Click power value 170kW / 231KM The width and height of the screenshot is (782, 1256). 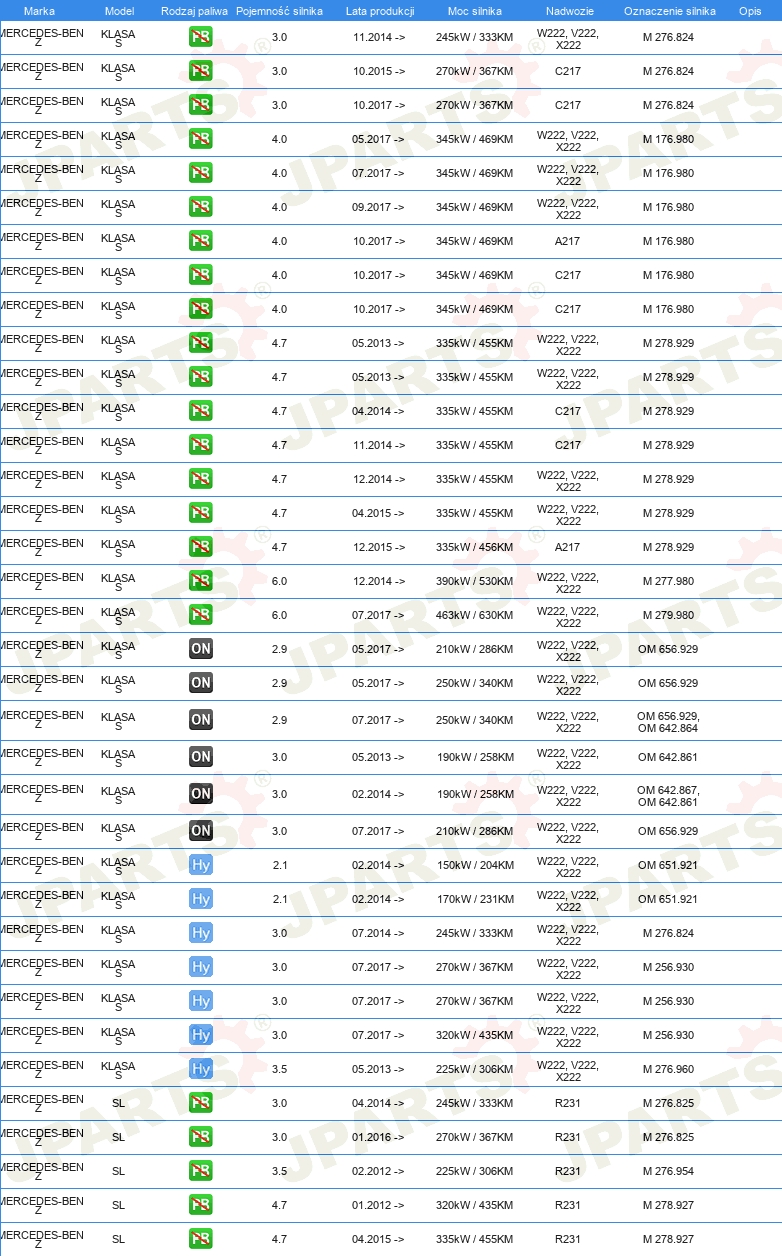click(475, 900)
